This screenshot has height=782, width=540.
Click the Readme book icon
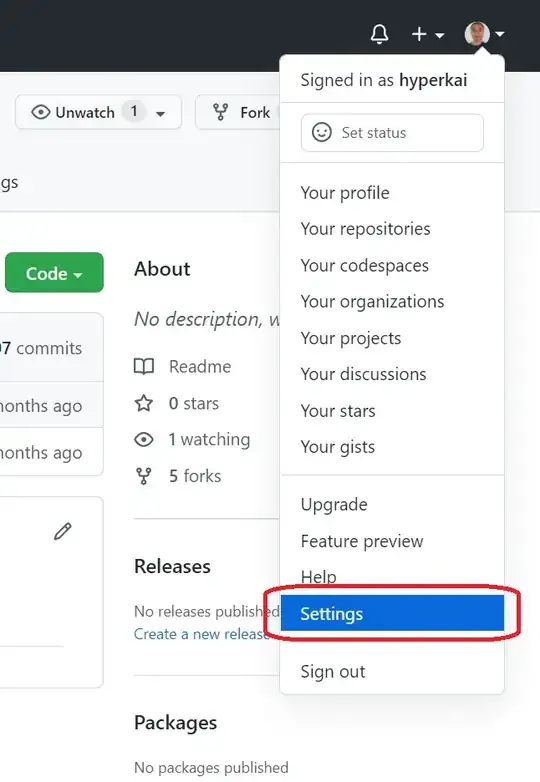point(144,367)
